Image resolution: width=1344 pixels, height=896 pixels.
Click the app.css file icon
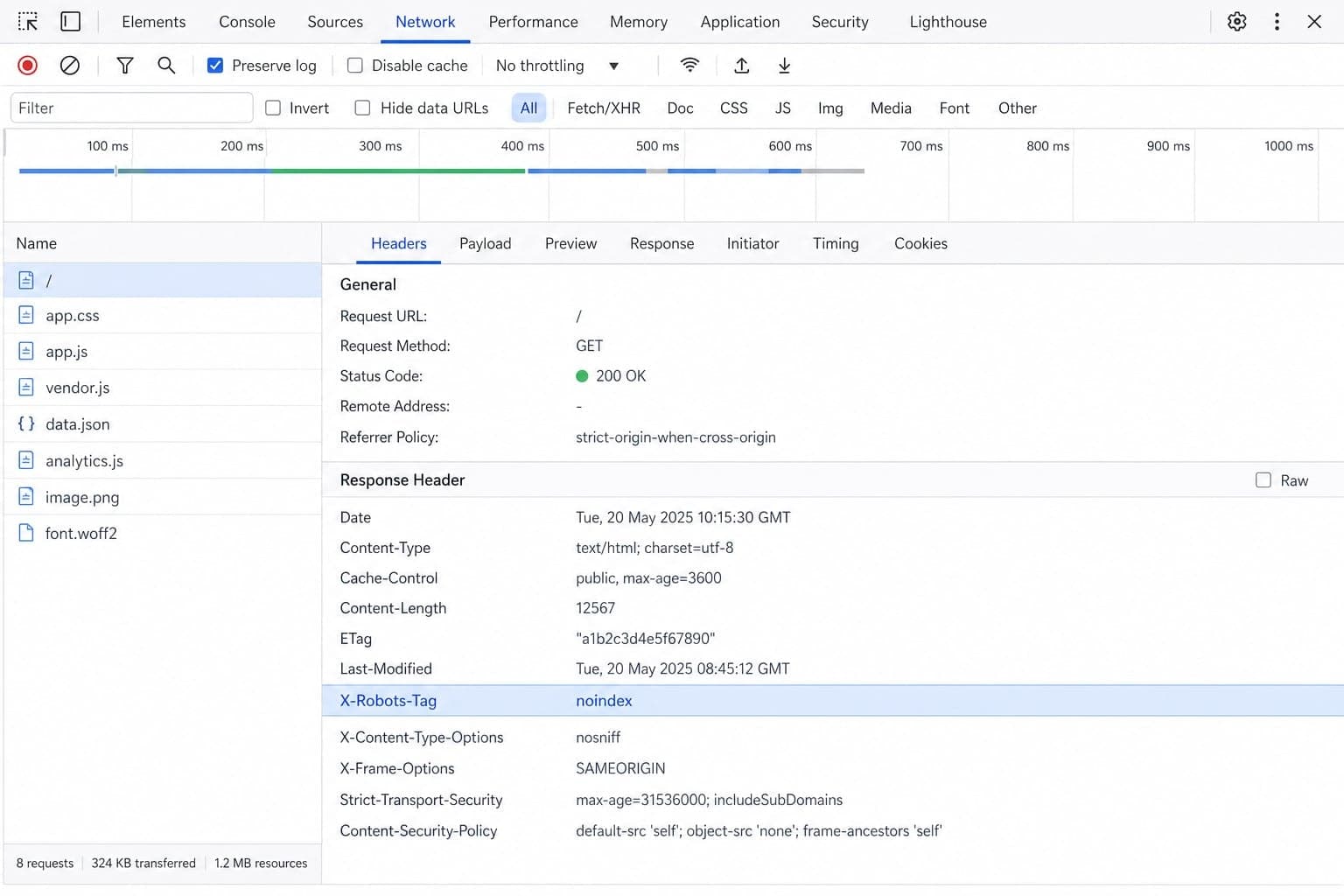click(x=26, y=315)
